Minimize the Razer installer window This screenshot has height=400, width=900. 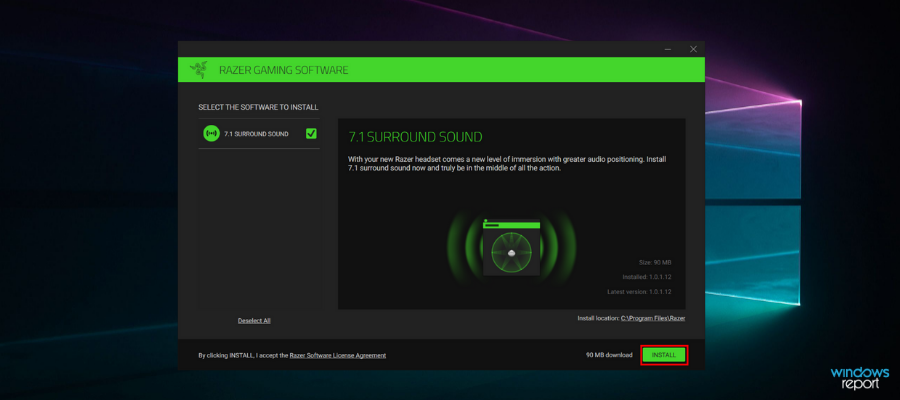coord(668,49)
